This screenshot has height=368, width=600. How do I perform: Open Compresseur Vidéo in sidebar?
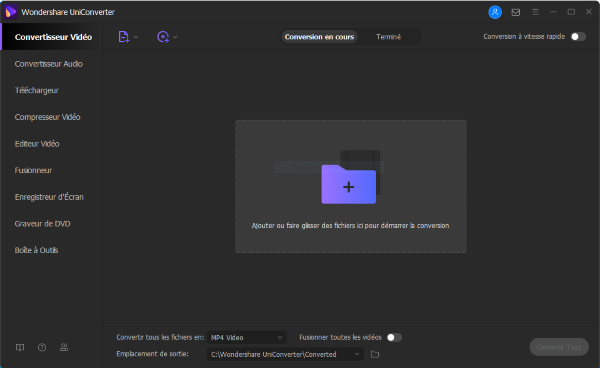pos(47,117)
